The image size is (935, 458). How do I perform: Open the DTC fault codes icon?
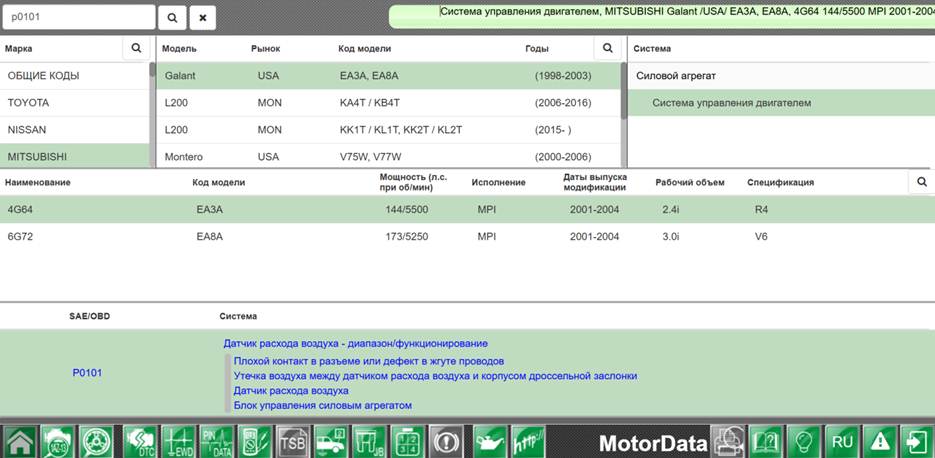click(140, 442)
